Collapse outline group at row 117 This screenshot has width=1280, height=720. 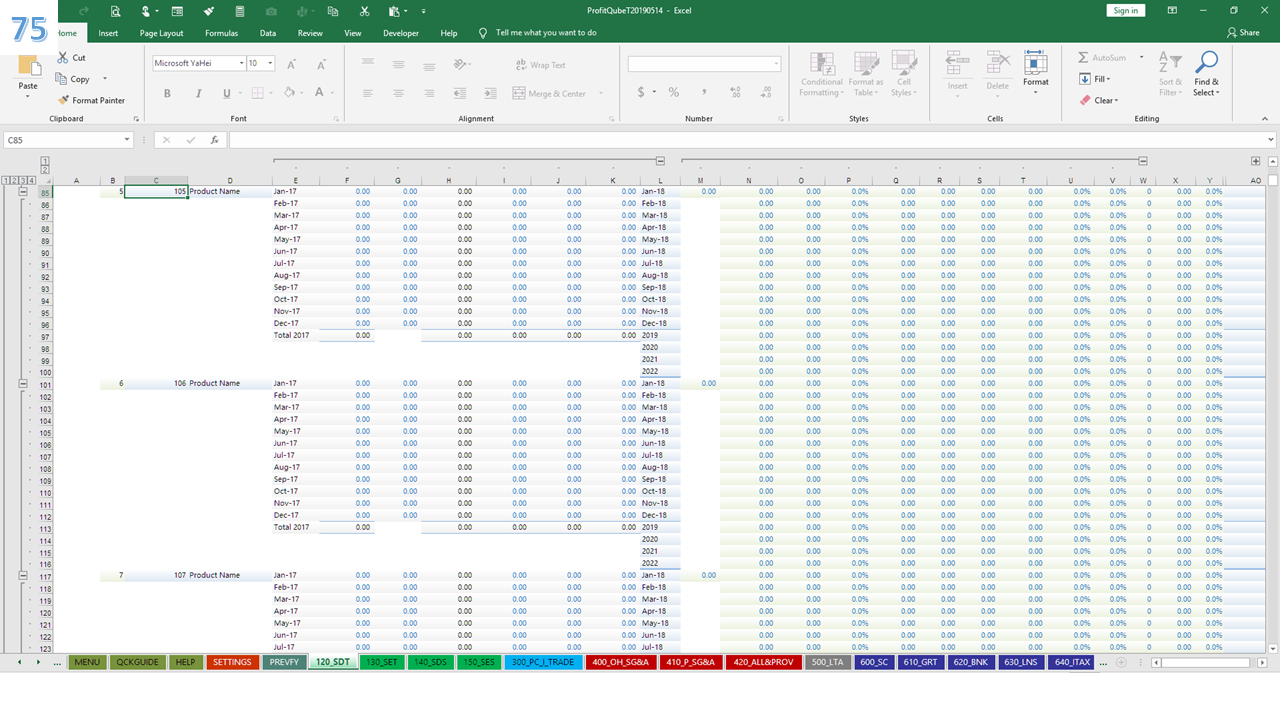pyautogui.click(x=23, y=575)
